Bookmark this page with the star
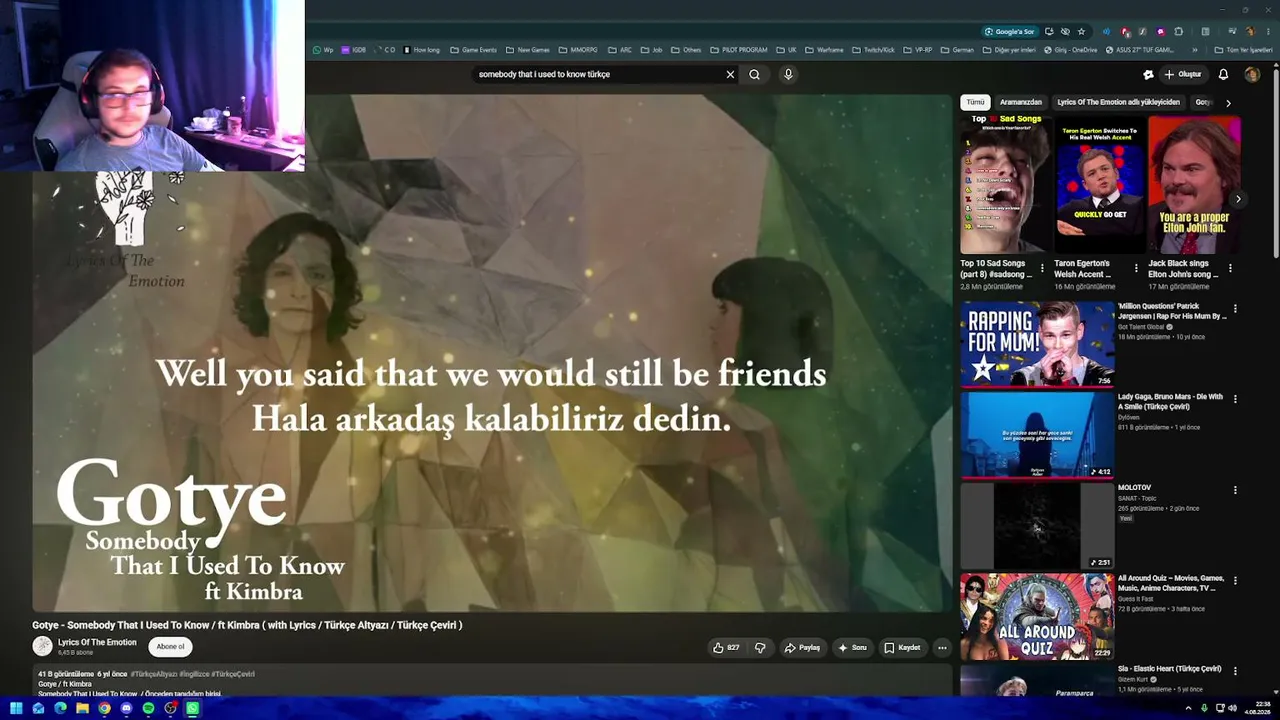Image resolution: width=1280 pixels, height=720 pixels. [x=1081, y=31]
